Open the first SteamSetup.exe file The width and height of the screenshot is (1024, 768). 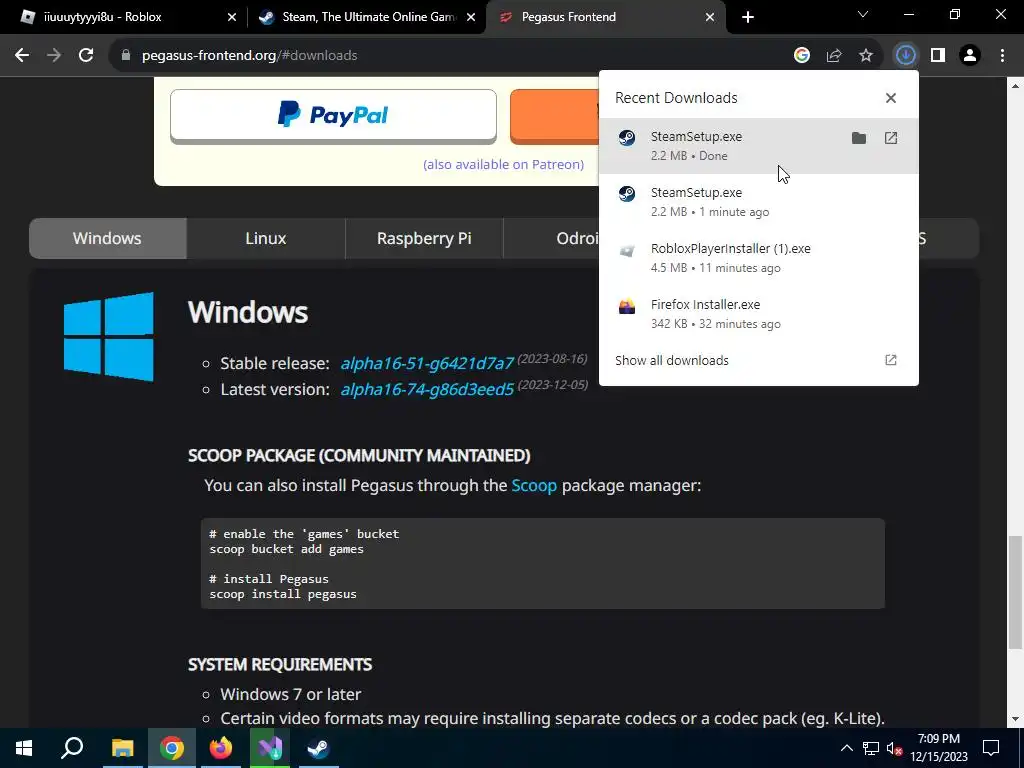(x=891, y=138)
